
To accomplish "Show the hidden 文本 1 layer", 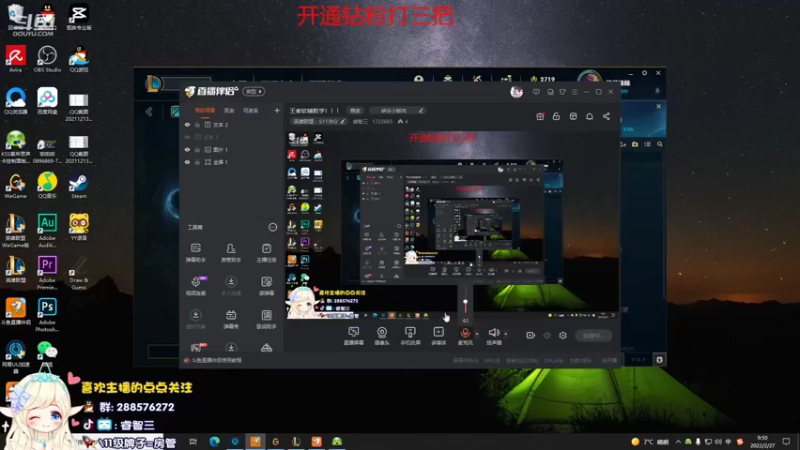I will pos(187,137).
